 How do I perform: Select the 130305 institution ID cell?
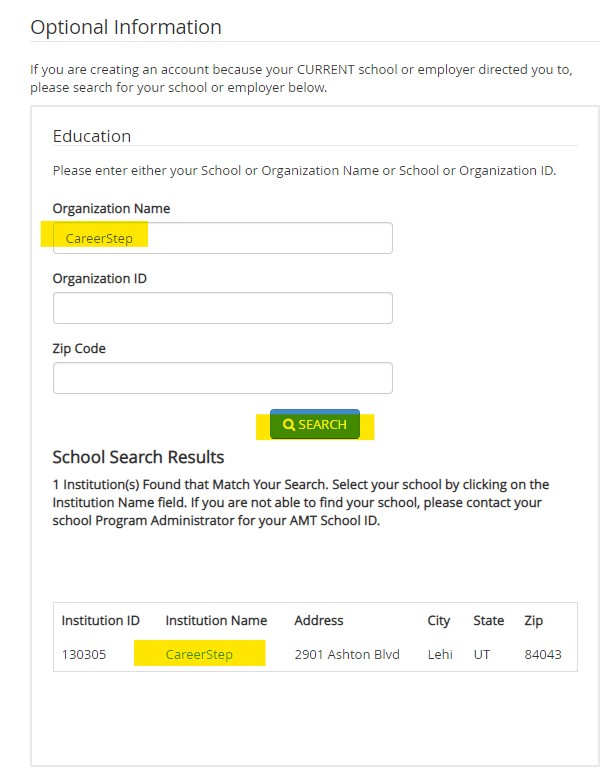tap(85, 654)
